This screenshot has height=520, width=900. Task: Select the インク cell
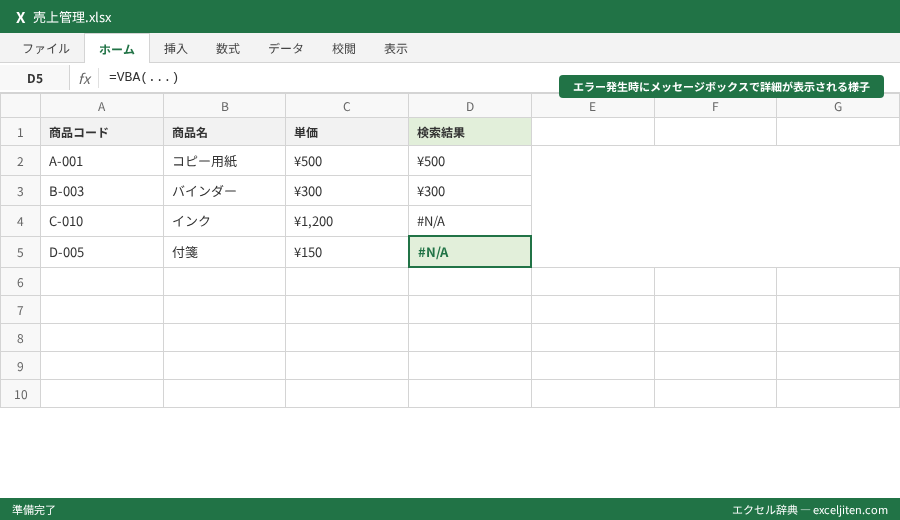tap(224, 221)
